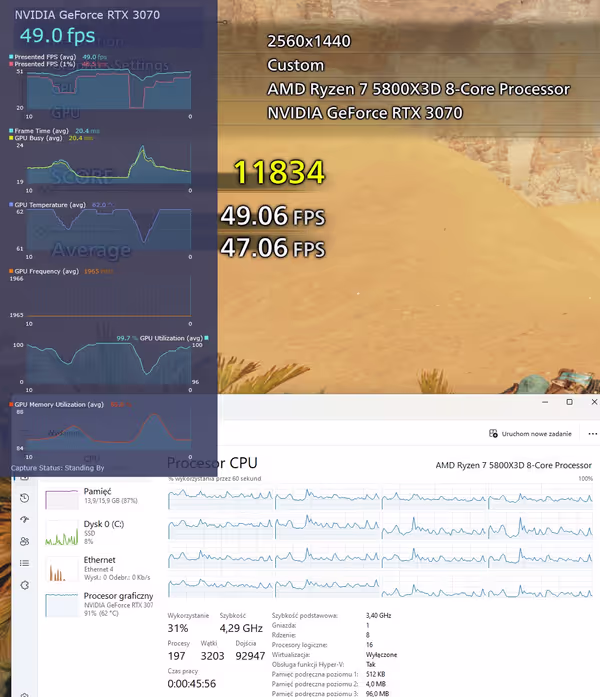Click the first logical processor graph
Screen dimensions: 600x697
click(x=220, y=497)
